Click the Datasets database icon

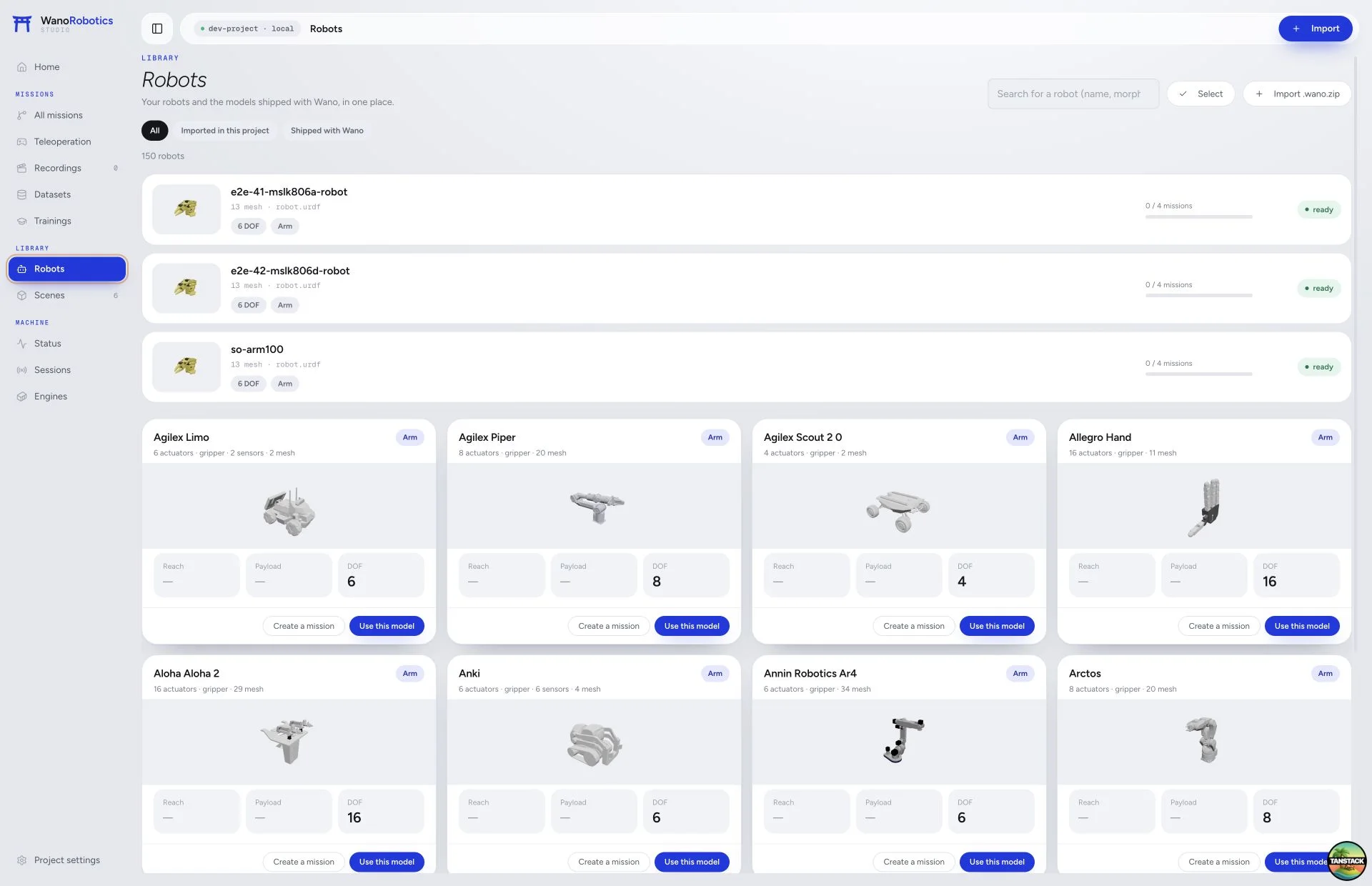tap(21, 194)
